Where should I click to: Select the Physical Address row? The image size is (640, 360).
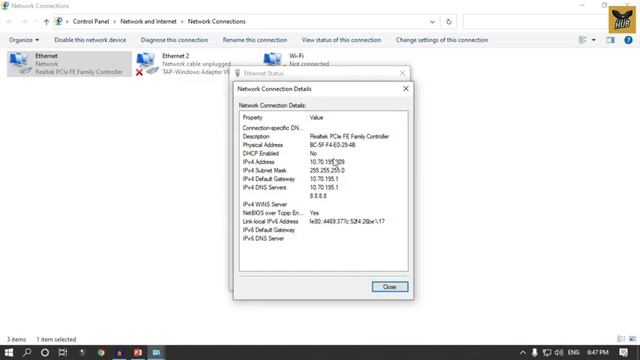[x=323, y=145]
